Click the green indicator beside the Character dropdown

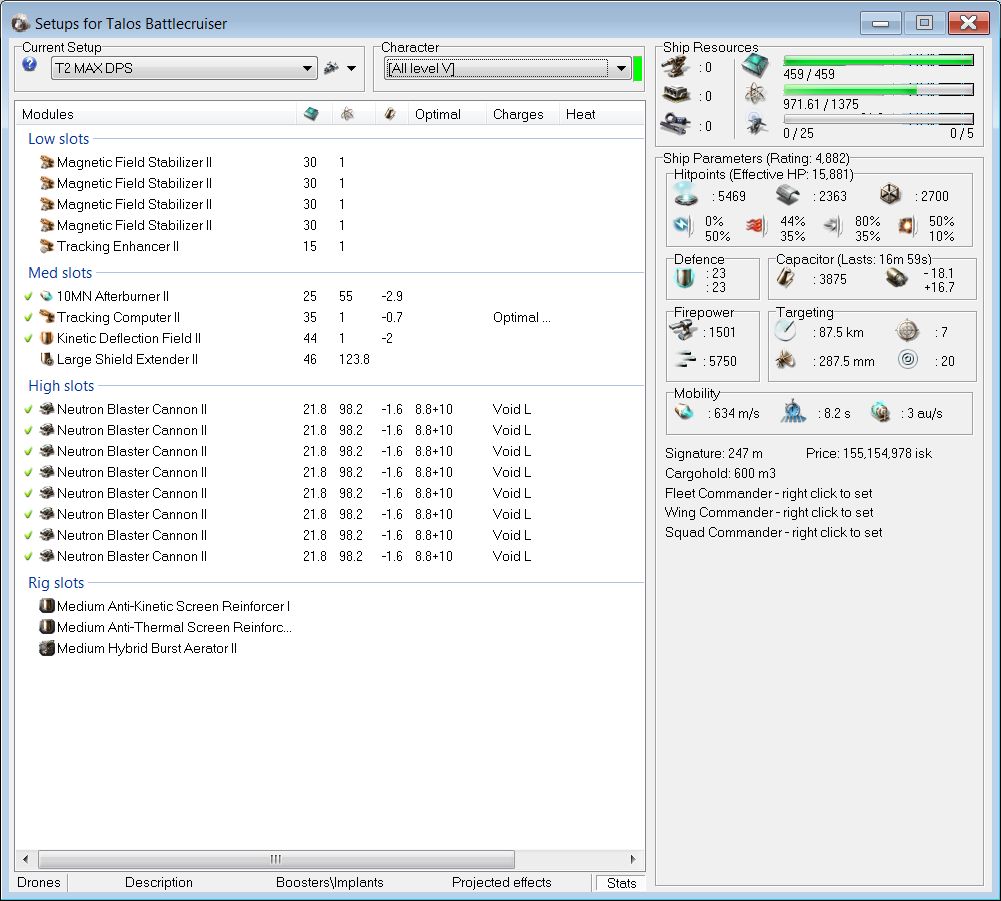tap(637, 68)
